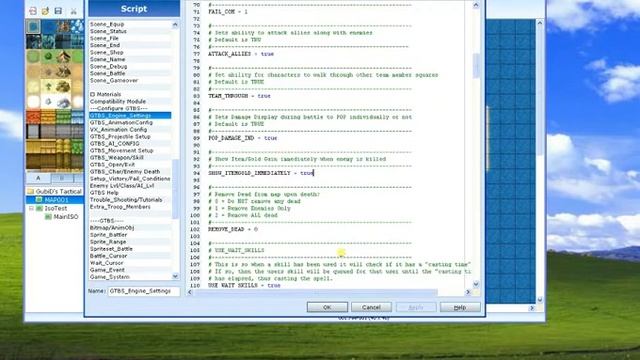
Task: Click code editor horizontal scroll right arrow
Action: pos(468,292)
